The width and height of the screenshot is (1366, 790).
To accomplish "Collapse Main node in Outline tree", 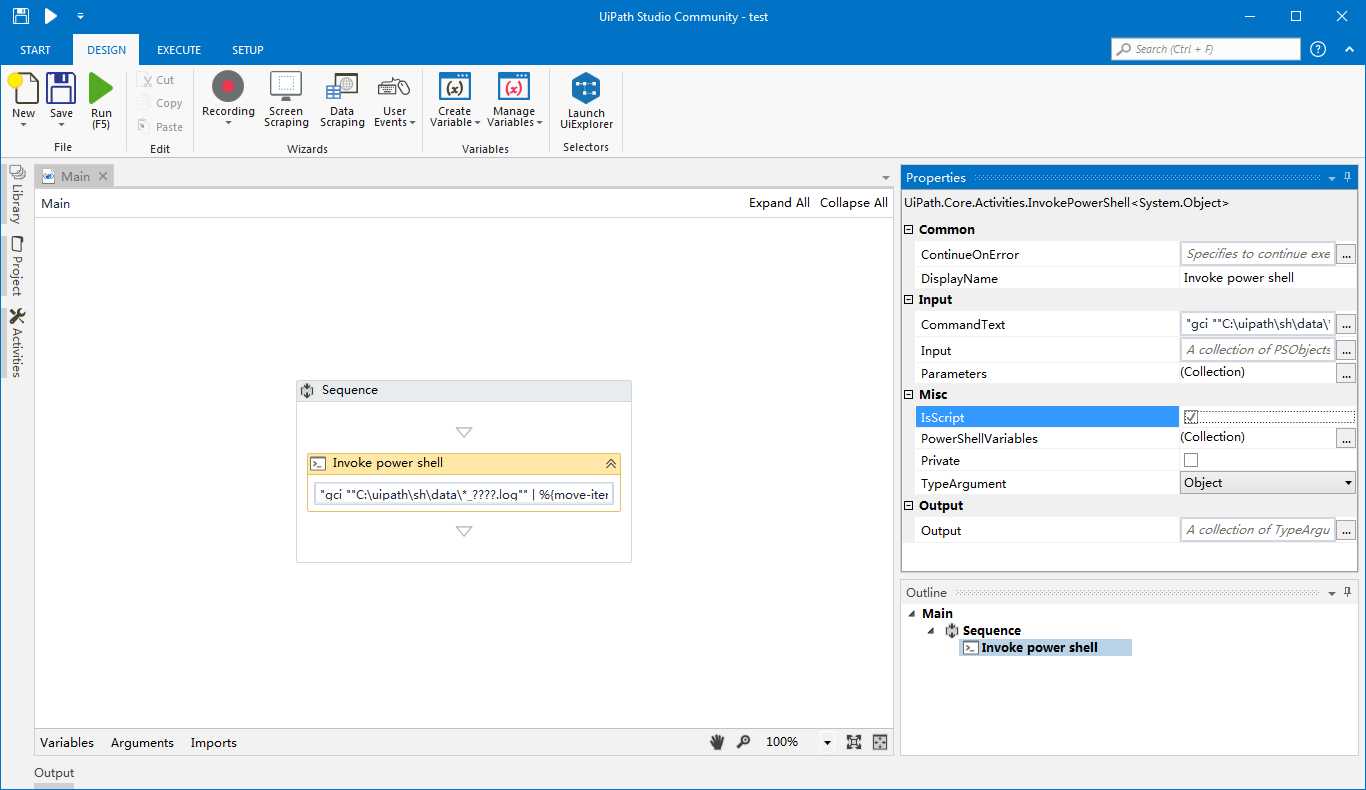I will (x=911, y=614).
